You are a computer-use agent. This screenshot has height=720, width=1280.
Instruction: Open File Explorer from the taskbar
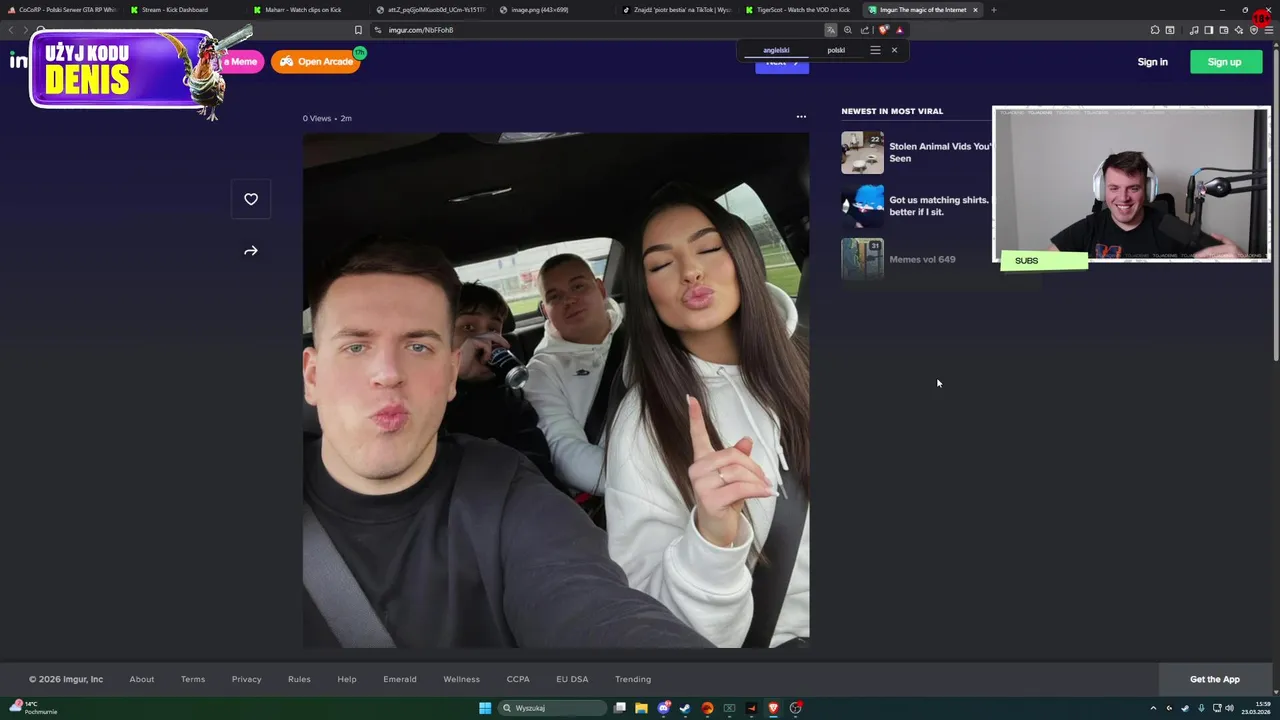641,708
